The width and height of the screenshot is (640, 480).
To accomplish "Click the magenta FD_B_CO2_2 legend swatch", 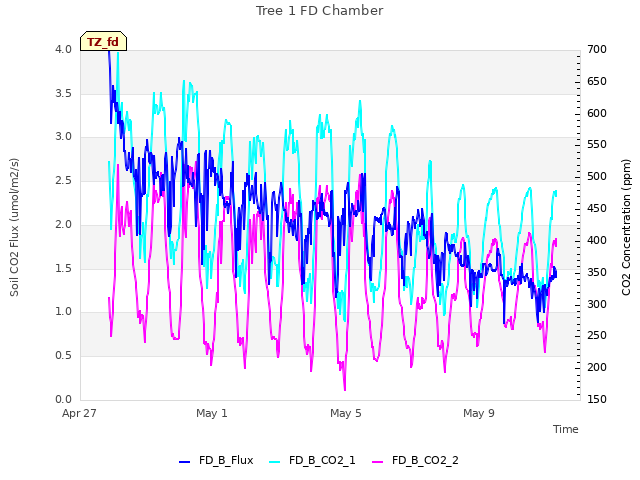I will [378, 462].
